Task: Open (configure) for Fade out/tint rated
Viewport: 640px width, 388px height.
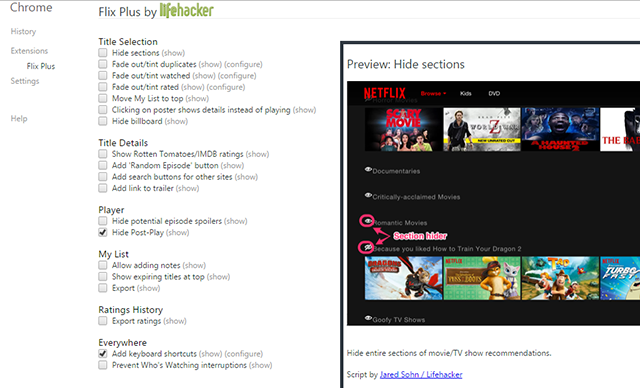Action: click(226, 87)
